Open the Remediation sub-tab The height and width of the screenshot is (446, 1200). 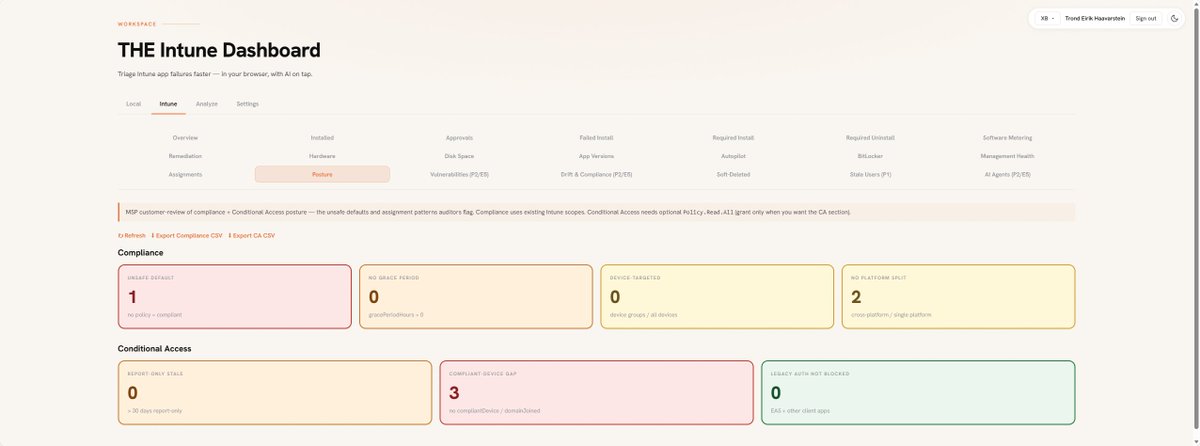click(185, 156)
